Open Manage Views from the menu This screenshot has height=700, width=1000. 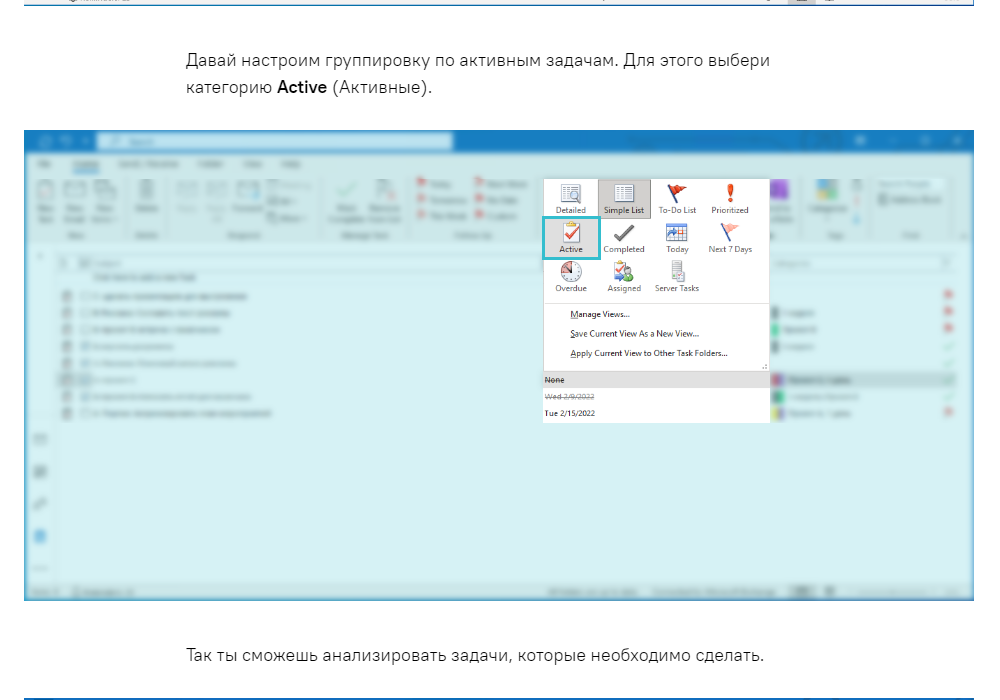click(600, 314)
